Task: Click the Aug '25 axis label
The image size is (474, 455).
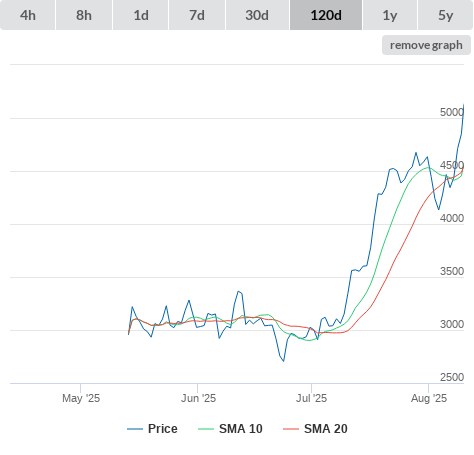Action: [429, 398]
